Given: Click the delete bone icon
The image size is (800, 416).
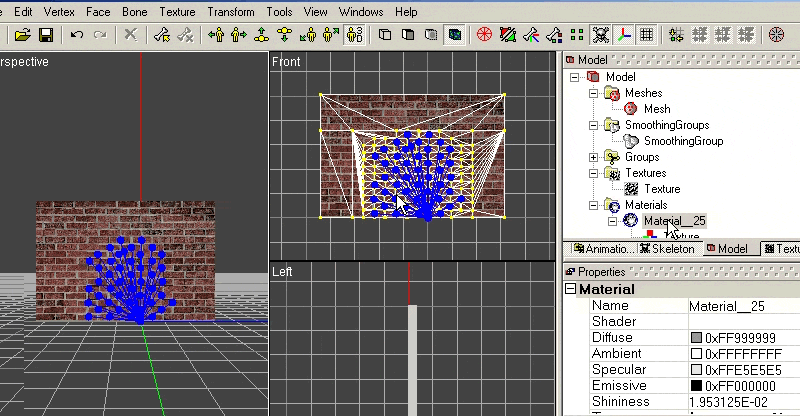Looking at the screenshot, I should click(x=186, y=35).
